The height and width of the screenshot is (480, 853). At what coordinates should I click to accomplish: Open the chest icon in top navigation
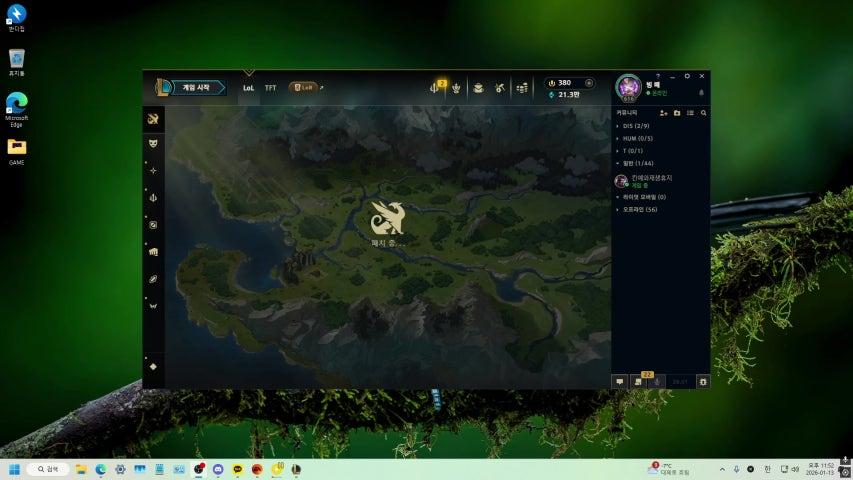click(478, 88)
